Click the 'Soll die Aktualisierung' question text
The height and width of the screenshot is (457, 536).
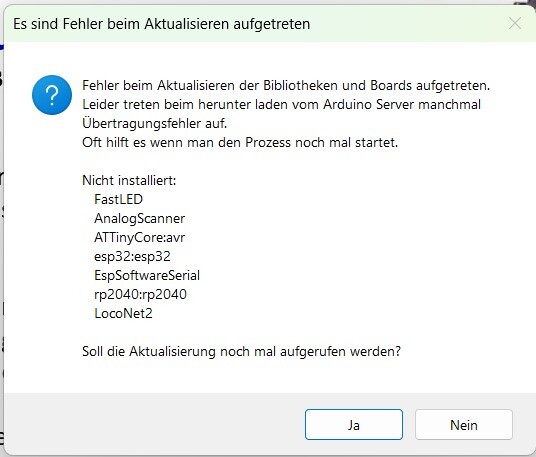click(241, 351)
